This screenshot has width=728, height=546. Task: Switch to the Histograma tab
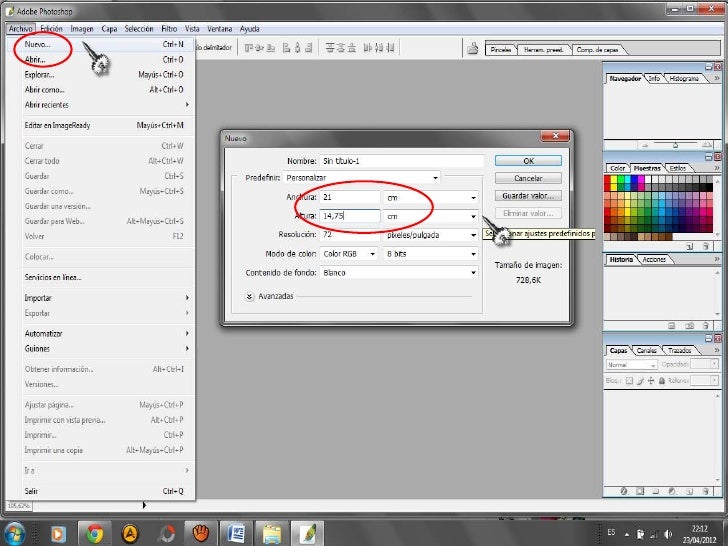click(684, 78)
